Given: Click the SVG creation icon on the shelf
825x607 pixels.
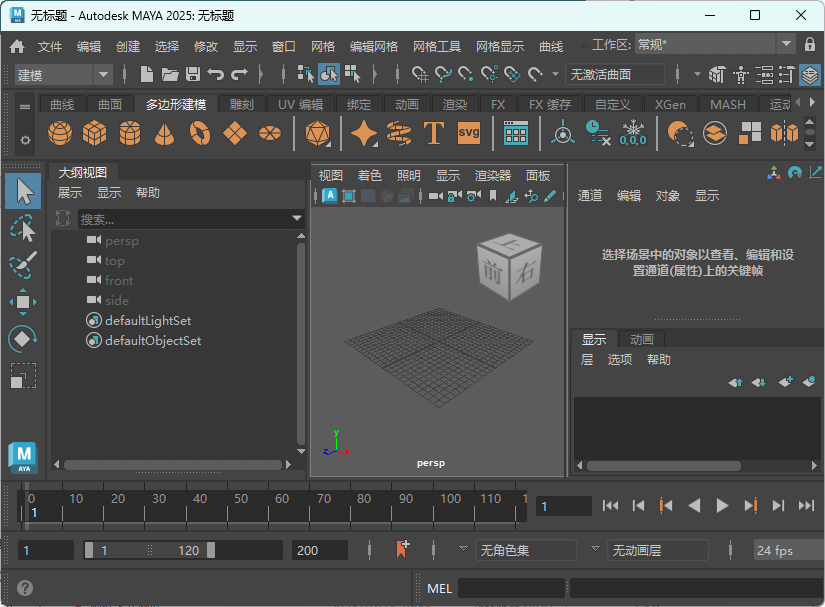Looking at the screenshot, I should 468,131.
